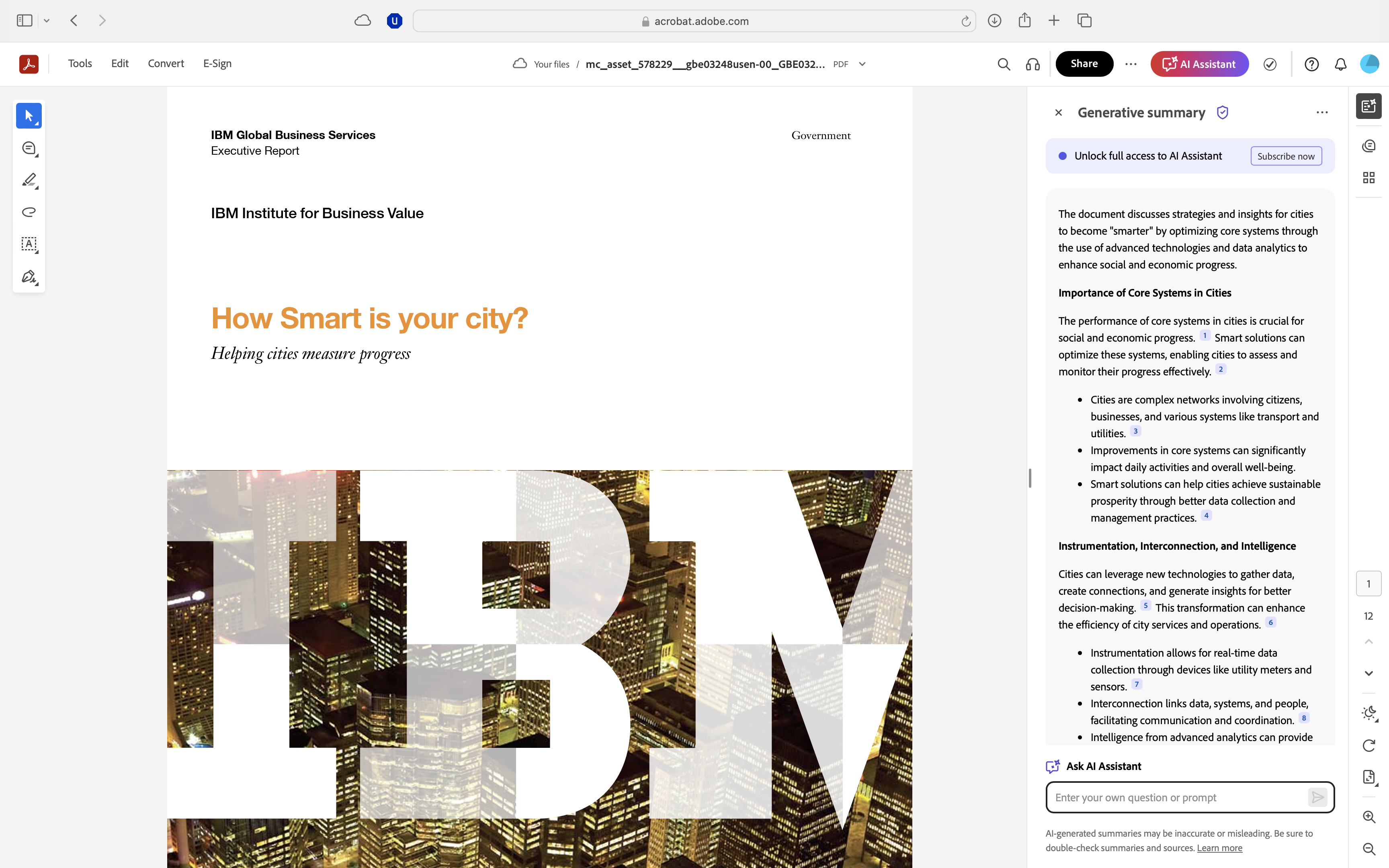The height and width of the screenshot is (868, 1389).
Task: Open the Tools menu
Action: point(80,64)
